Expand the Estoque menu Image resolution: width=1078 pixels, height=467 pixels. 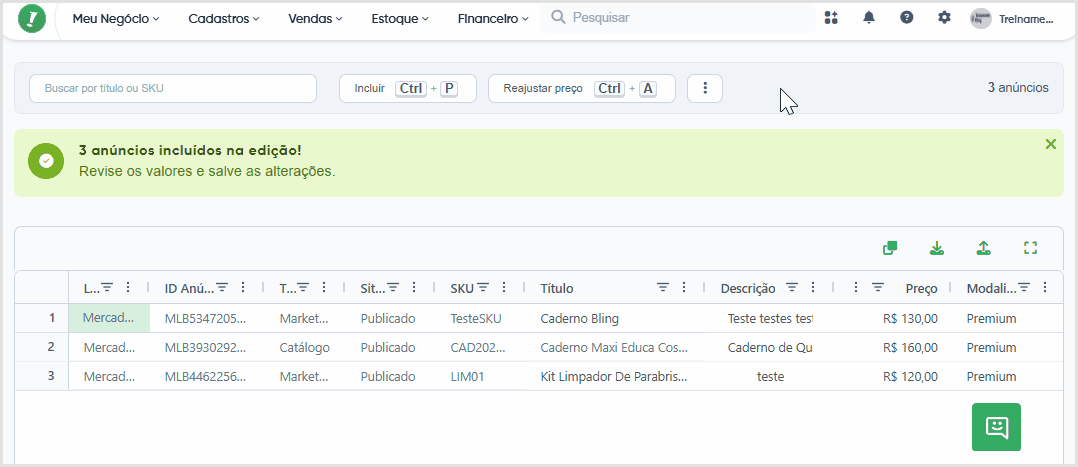pos(400,19)
